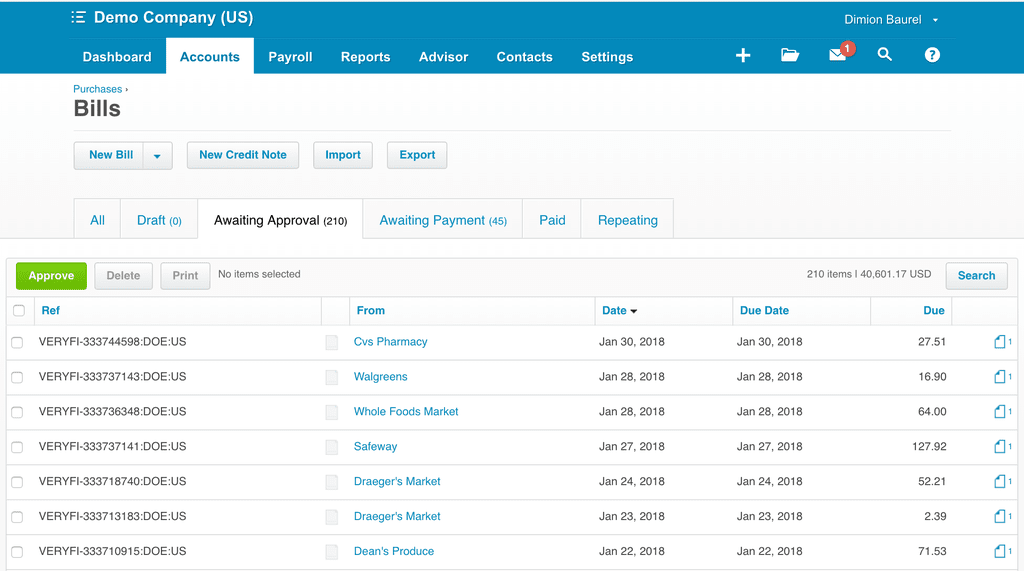Sort by the Due Date column header

coord(764,310)
